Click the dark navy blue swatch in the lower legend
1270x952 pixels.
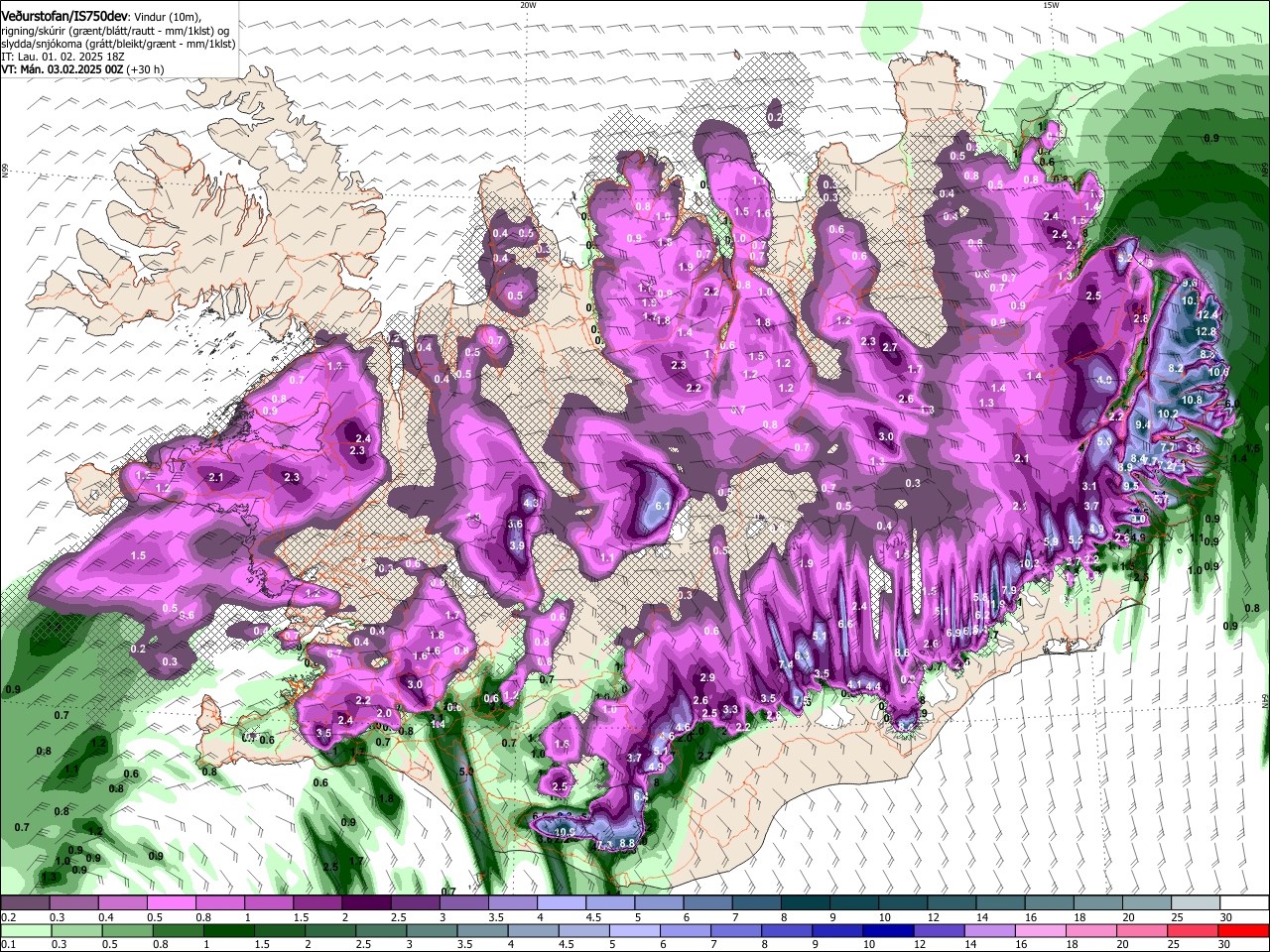pyautogui.click(x=886, y=930)
